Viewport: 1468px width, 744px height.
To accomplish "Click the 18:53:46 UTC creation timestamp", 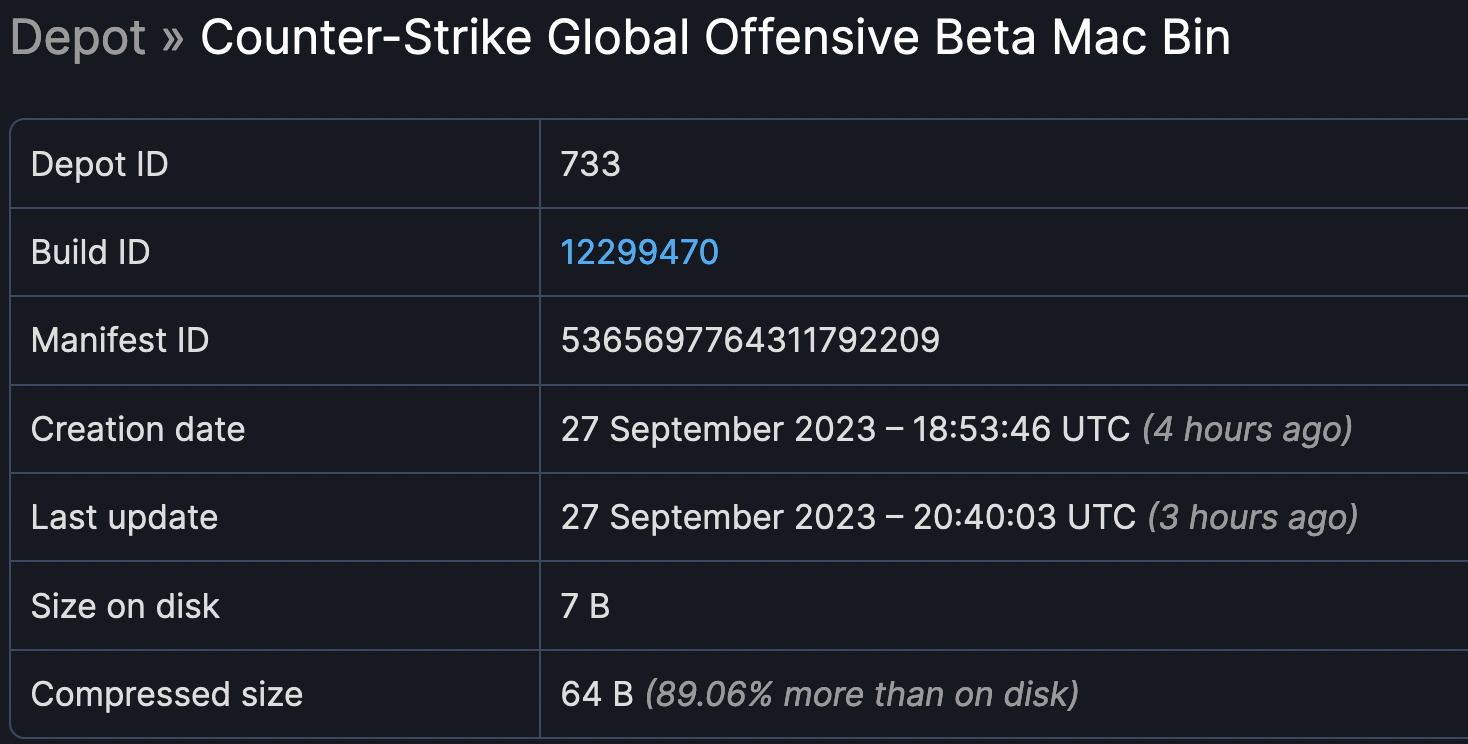I will click(1021, 429).
